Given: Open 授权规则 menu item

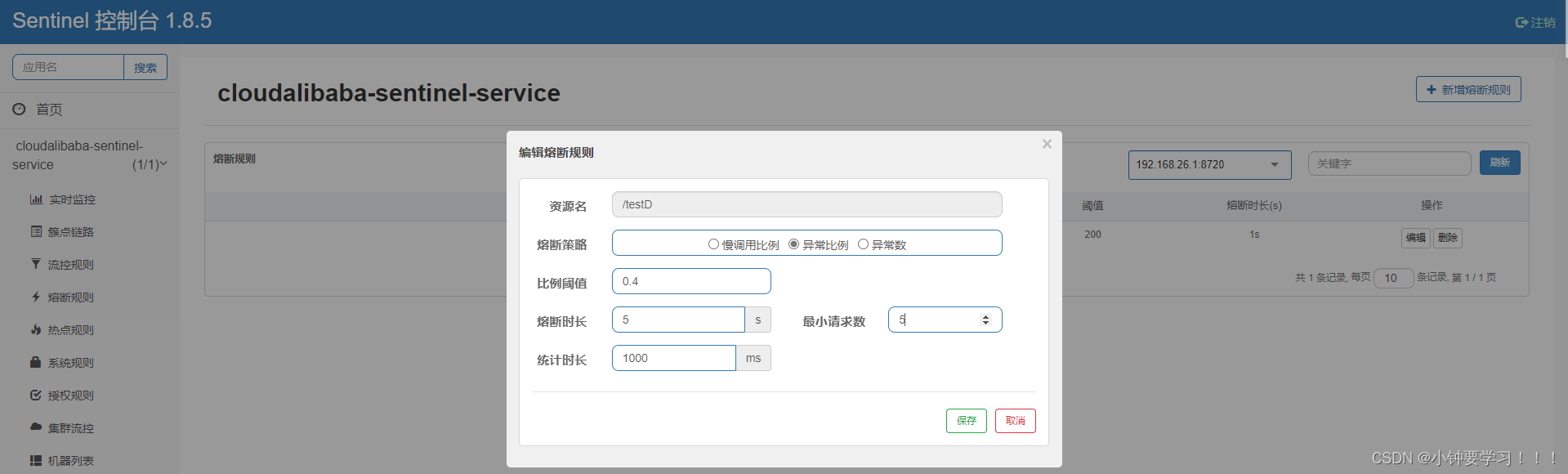Looking at the screenshot, I should coord(71,396).
